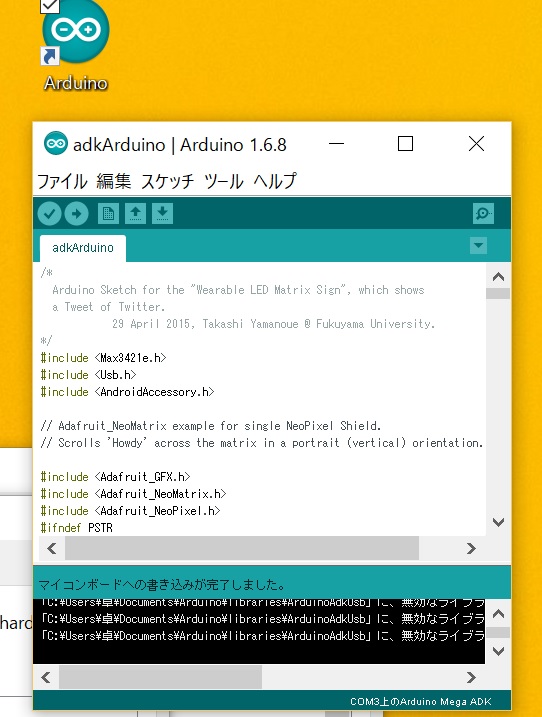
Task: Click the line '#ifndef PSTR'
Action: pos(76,528)
